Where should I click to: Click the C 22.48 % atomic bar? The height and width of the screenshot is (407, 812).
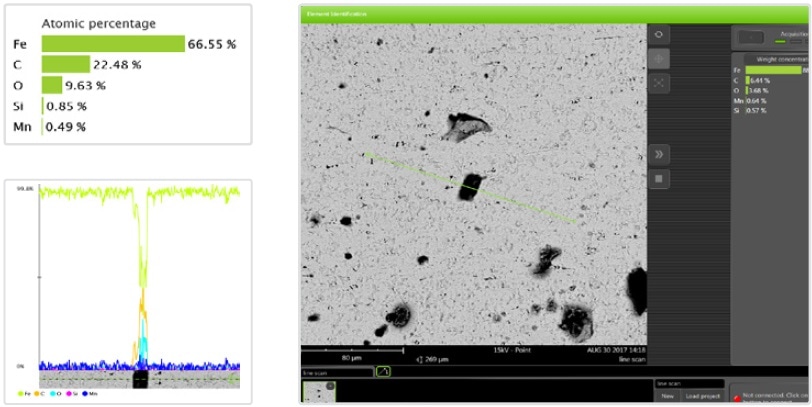(x=66, y=65)
